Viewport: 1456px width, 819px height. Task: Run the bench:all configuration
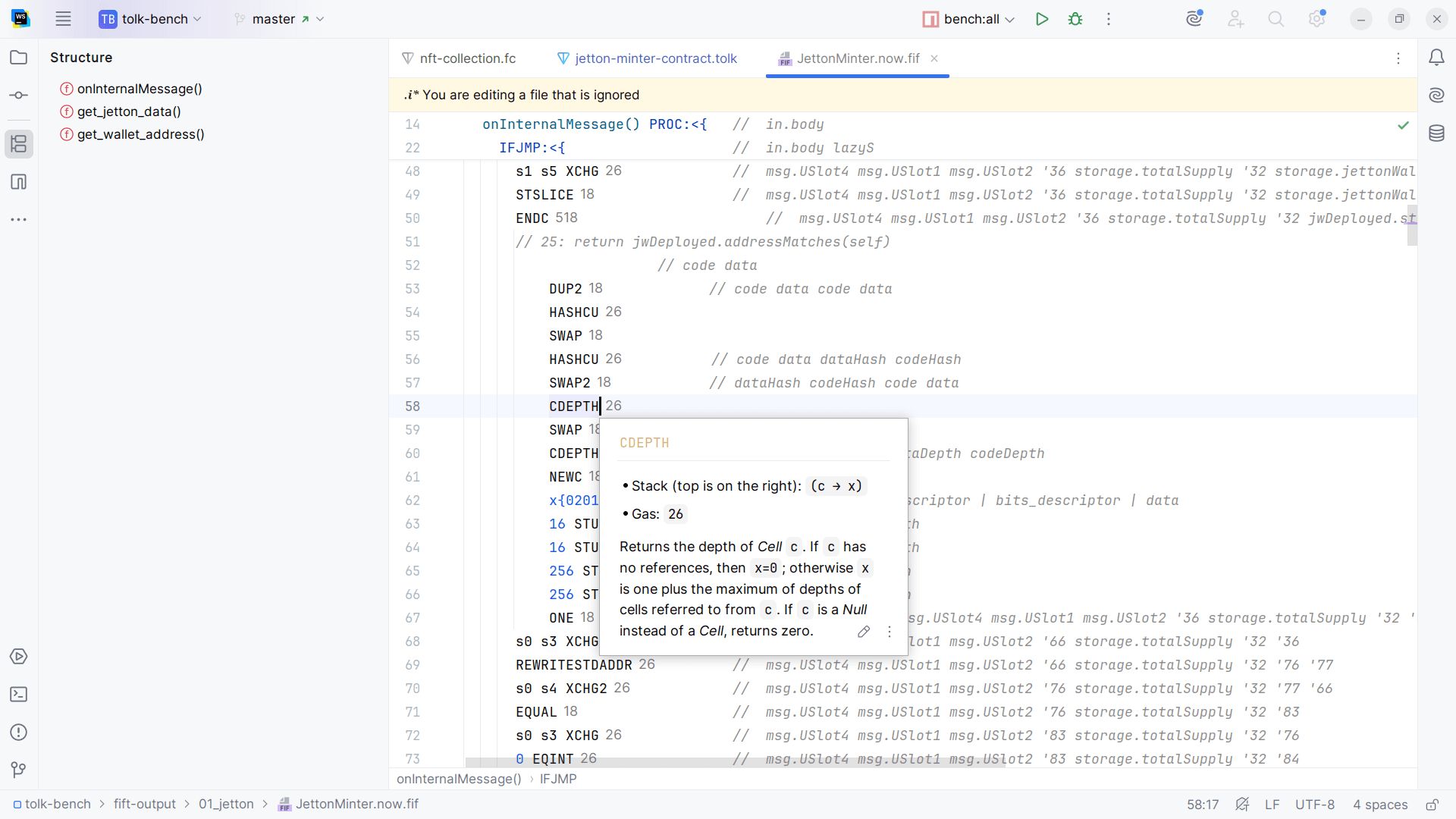point(1042,19)
